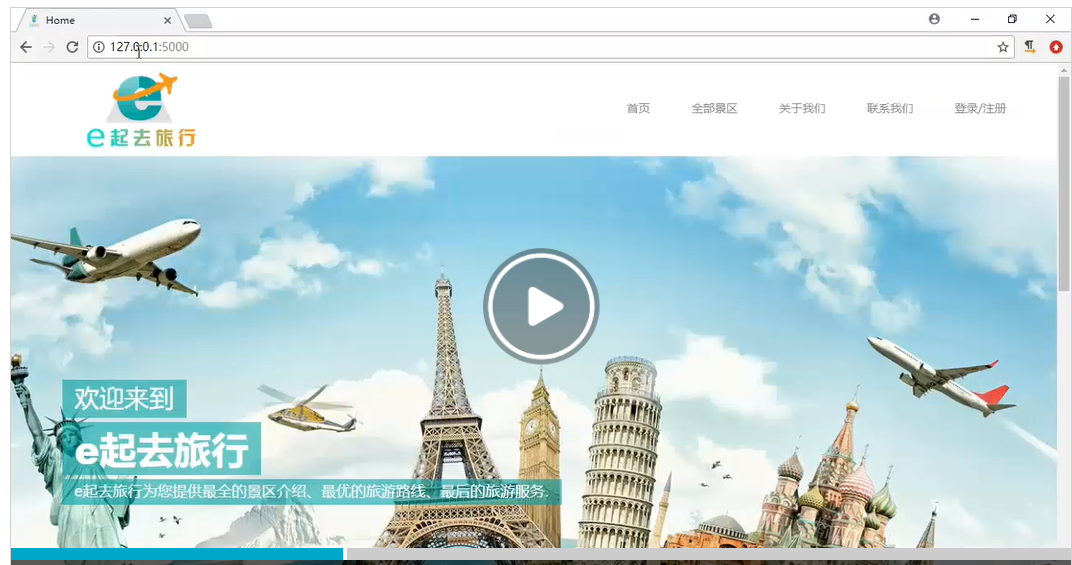Click the browser forward arrow
The image size is (1072, 565).
click(x=49, y=47)
